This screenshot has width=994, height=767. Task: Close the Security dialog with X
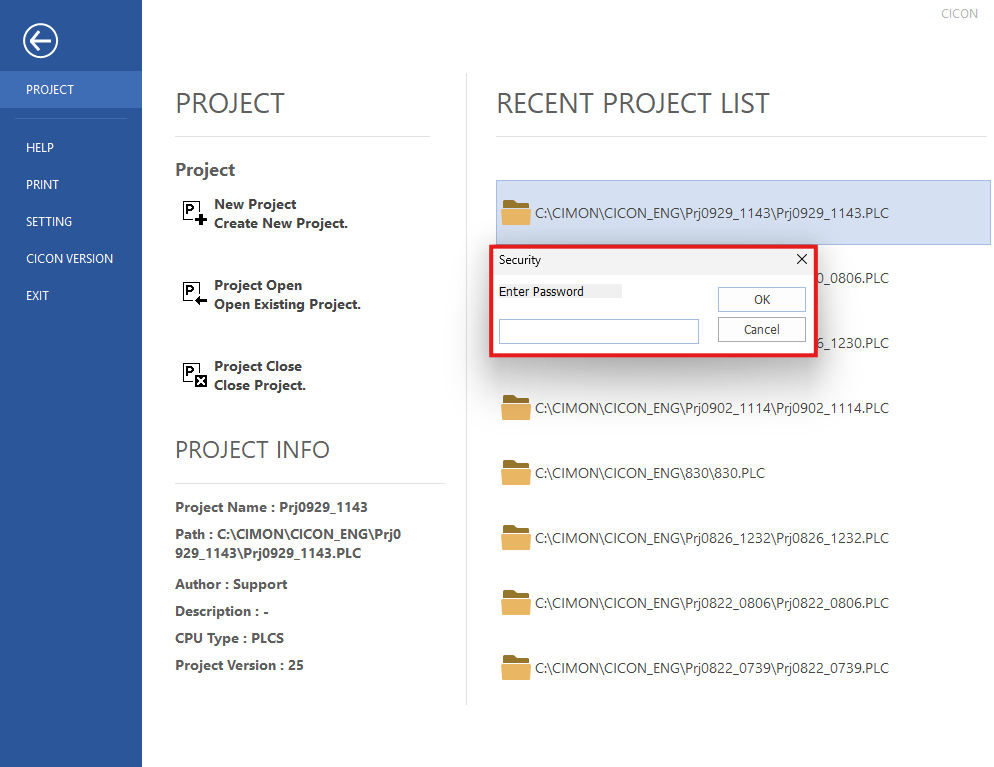point(801,260)
